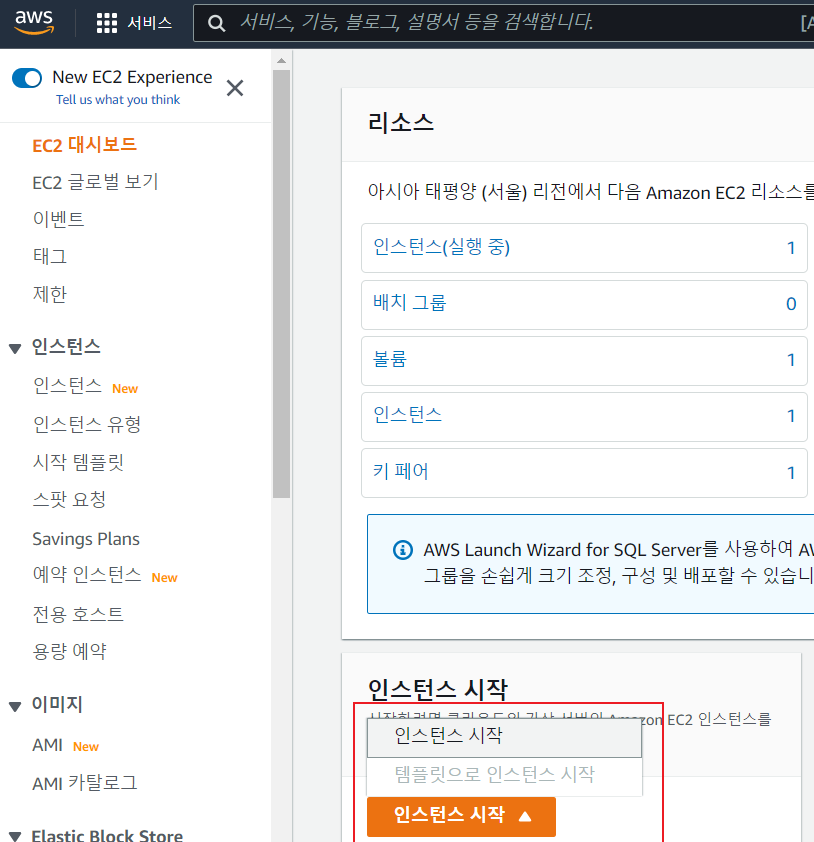Select 템플릿으로 인스턴스 시작 menu option
This screenshot has height=842, width=814.
pyautogui.click(x=504, y=775)
